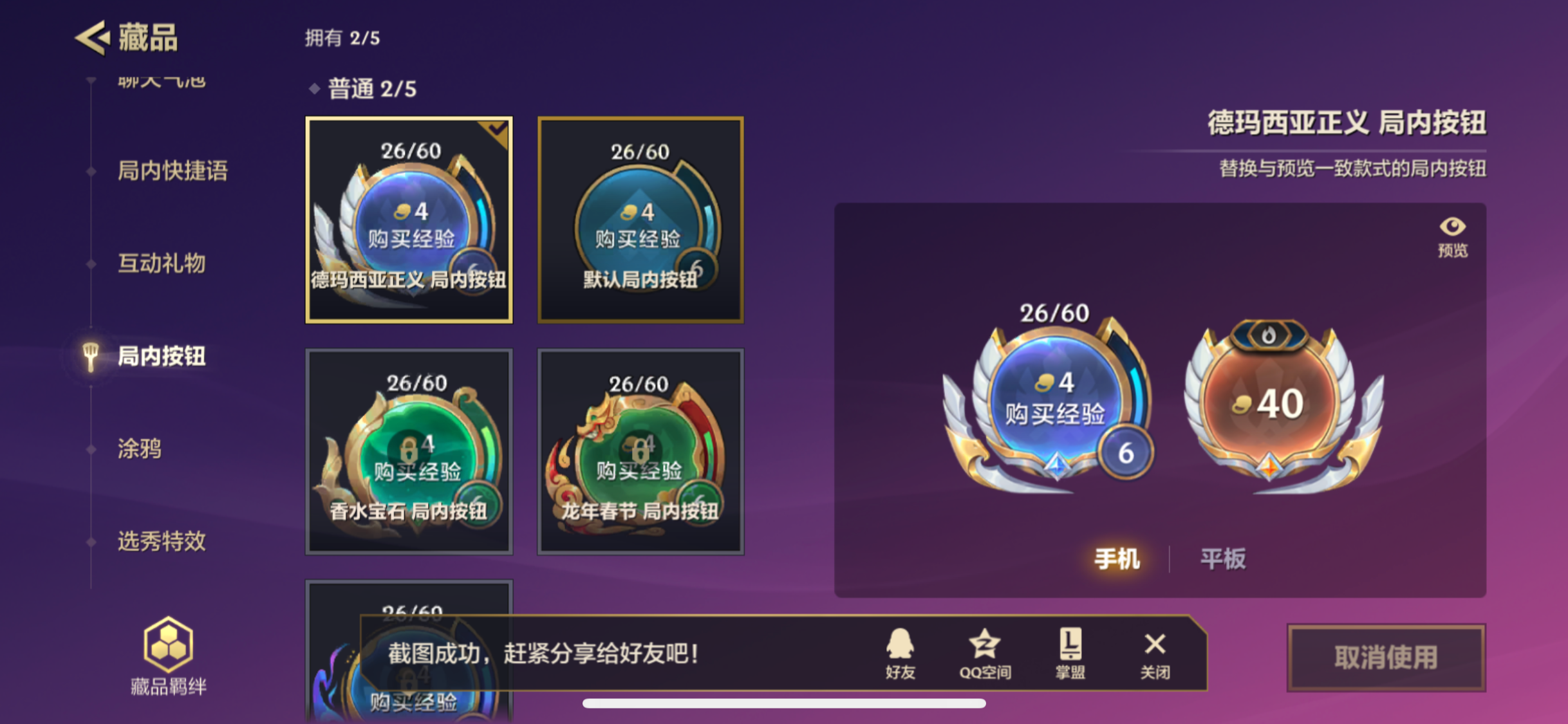Open 互动礼物 category in sidebar
This screenshot has width=1568, height=724.
[x=162, y=263]
